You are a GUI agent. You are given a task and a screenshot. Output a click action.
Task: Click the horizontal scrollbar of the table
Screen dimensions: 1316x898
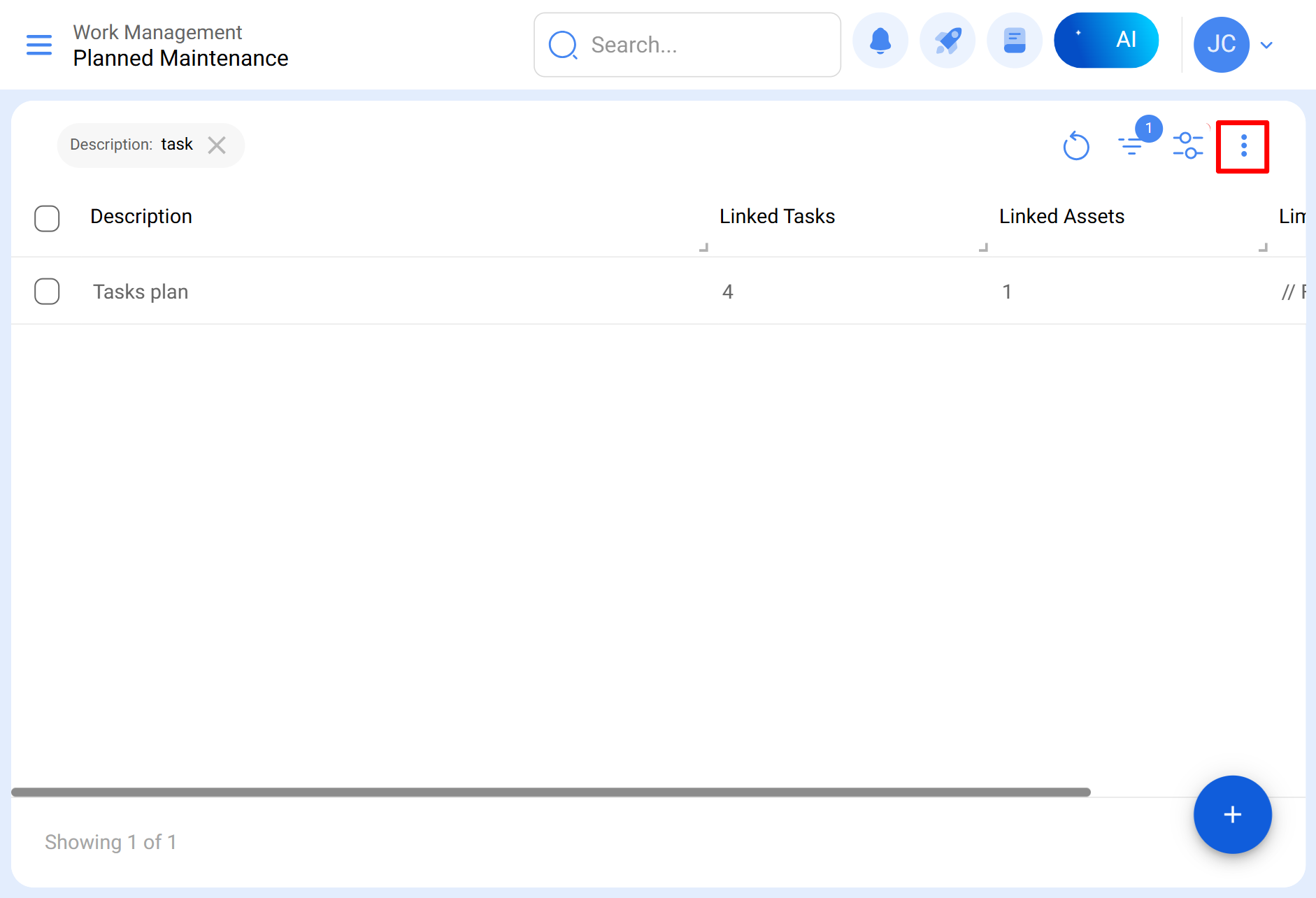(550, 792)
